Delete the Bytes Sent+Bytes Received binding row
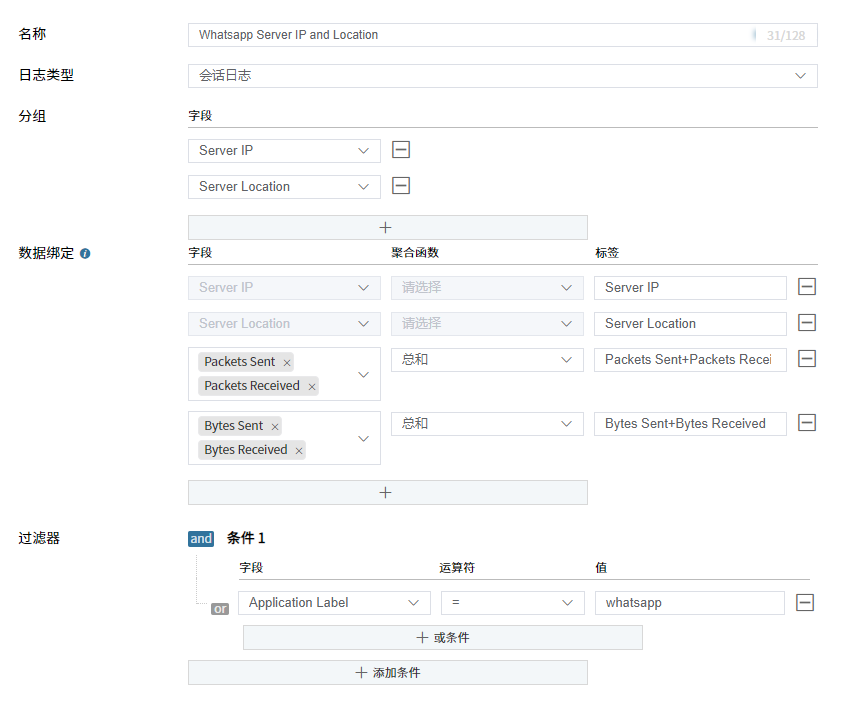853x703 pixels. click(x=807, y=423)
